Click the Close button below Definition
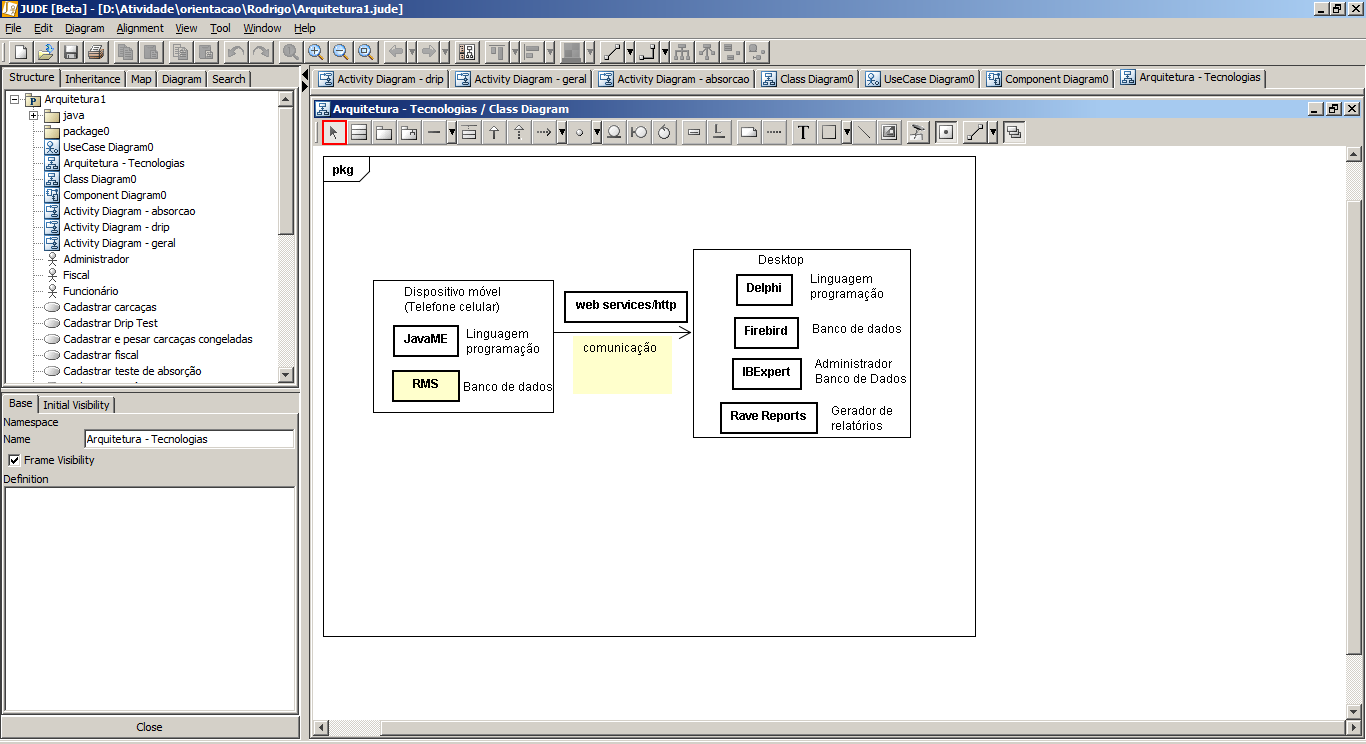This screenshot has height=744, width=1366. (x=149, y=727)
